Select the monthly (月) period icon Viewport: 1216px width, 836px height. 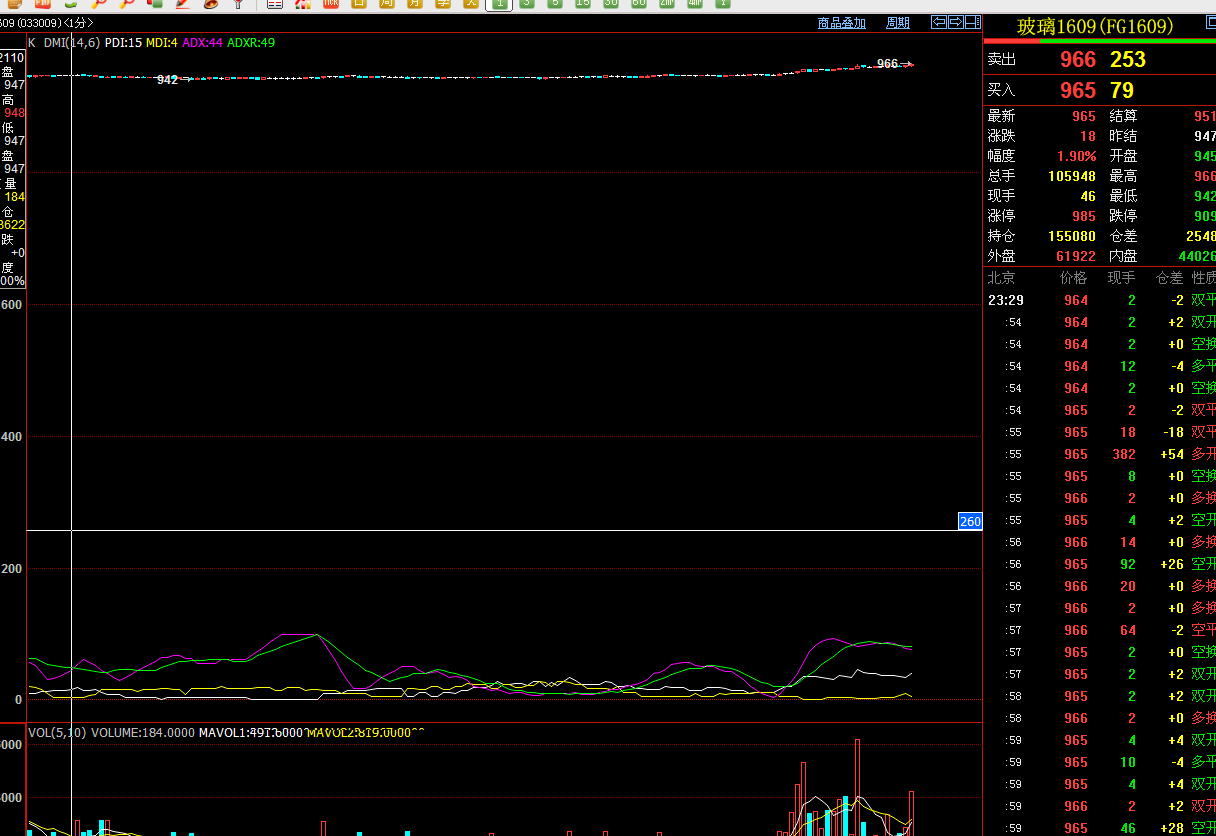pyautogui.click(x=415, y=4)
